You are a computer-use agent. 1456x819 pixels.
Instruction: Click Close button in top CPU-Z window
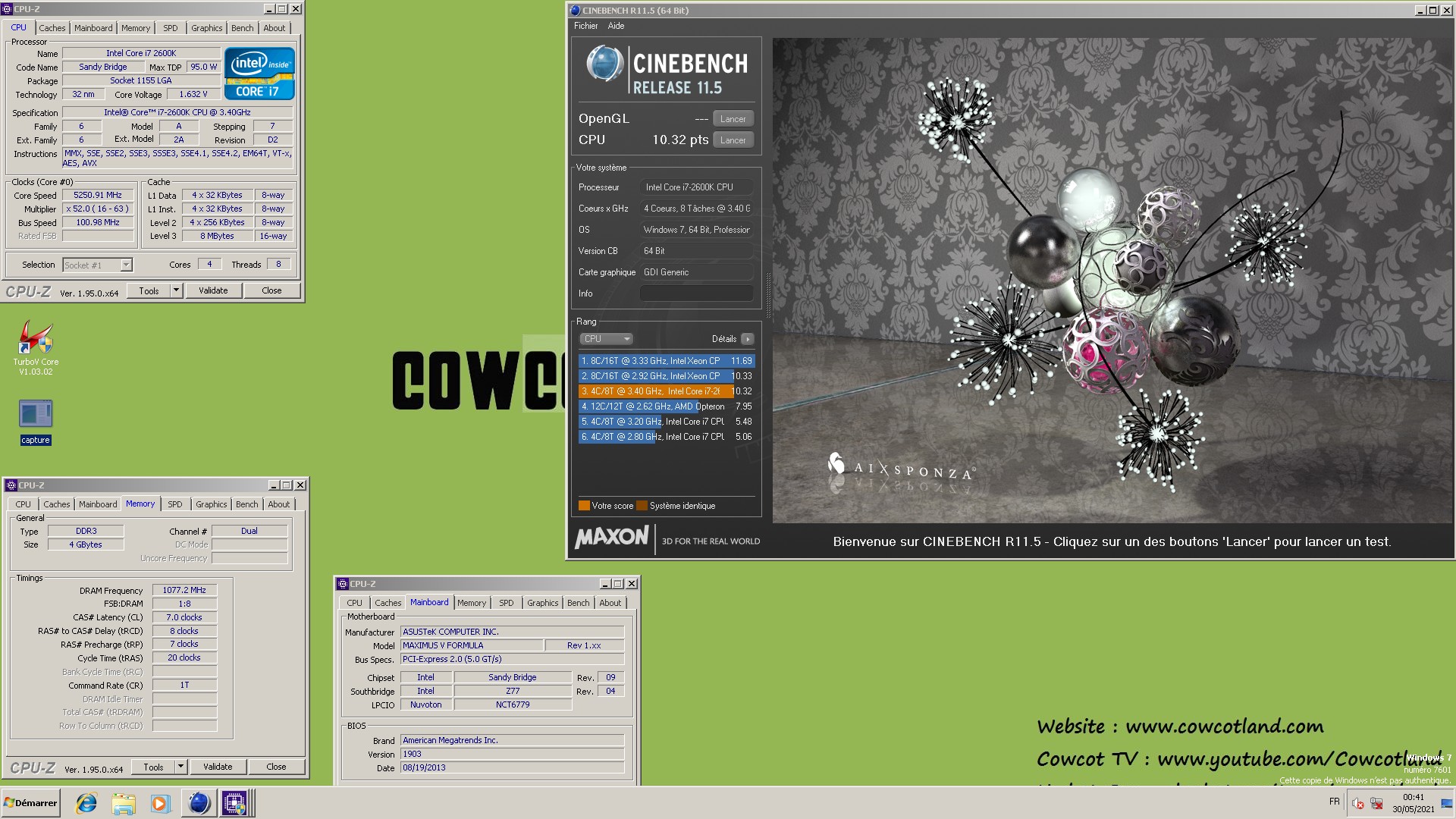(271, 290)
